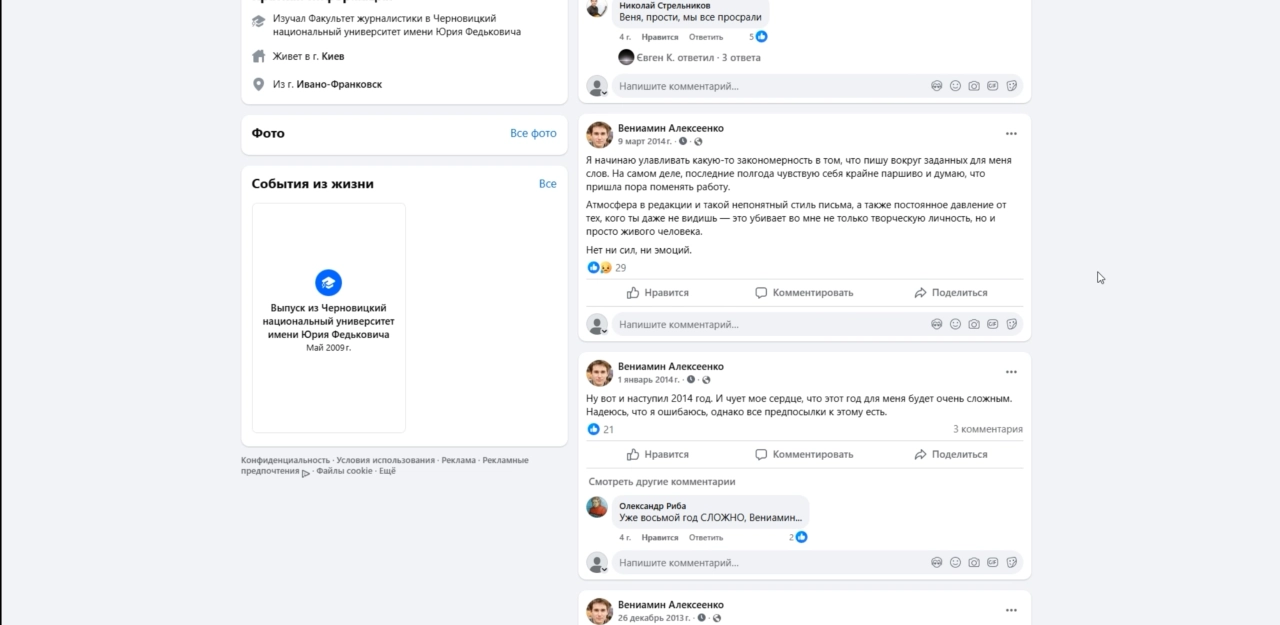Image resolution: width=1280 pixels, height=625 pixels.
Task: Click GIF icon in 9 март post comment box
Action: click(993, 324)
